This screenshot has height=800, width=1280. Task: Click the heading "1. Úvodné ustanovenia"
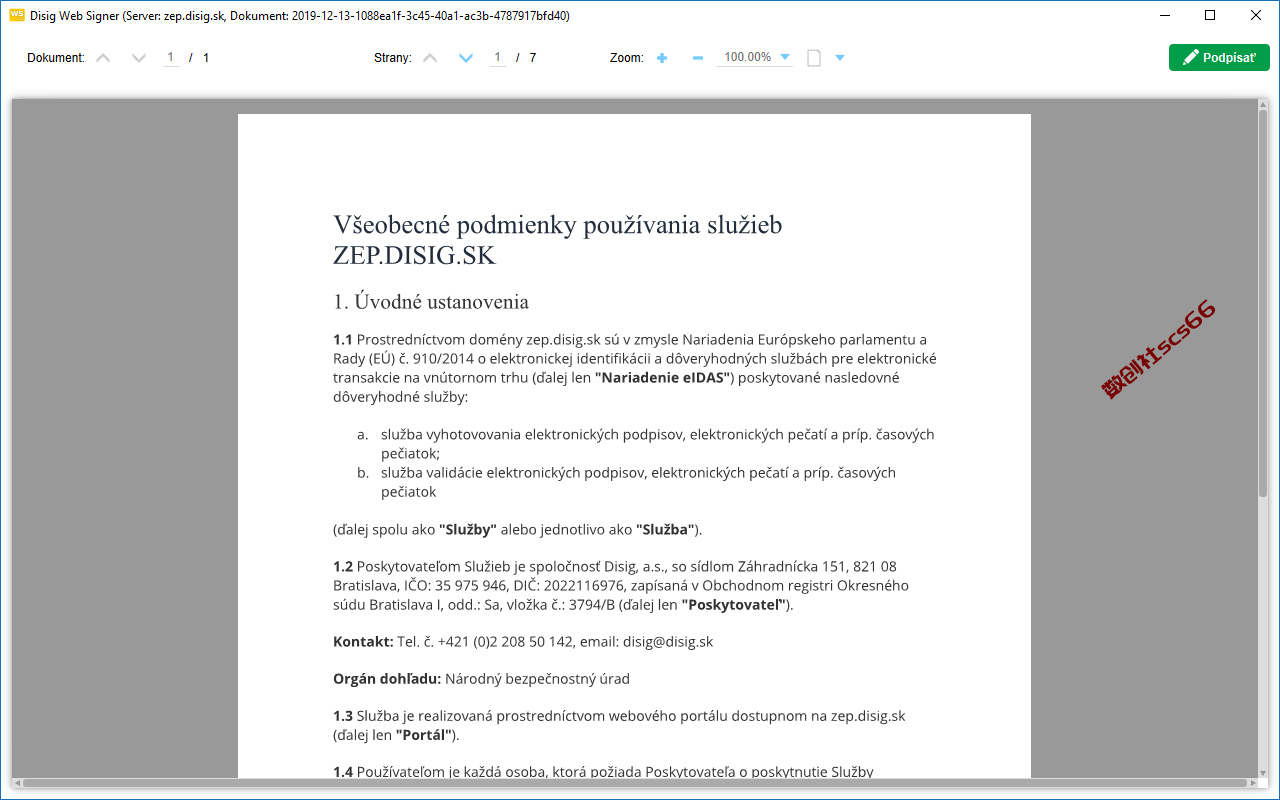coord(431,302)
